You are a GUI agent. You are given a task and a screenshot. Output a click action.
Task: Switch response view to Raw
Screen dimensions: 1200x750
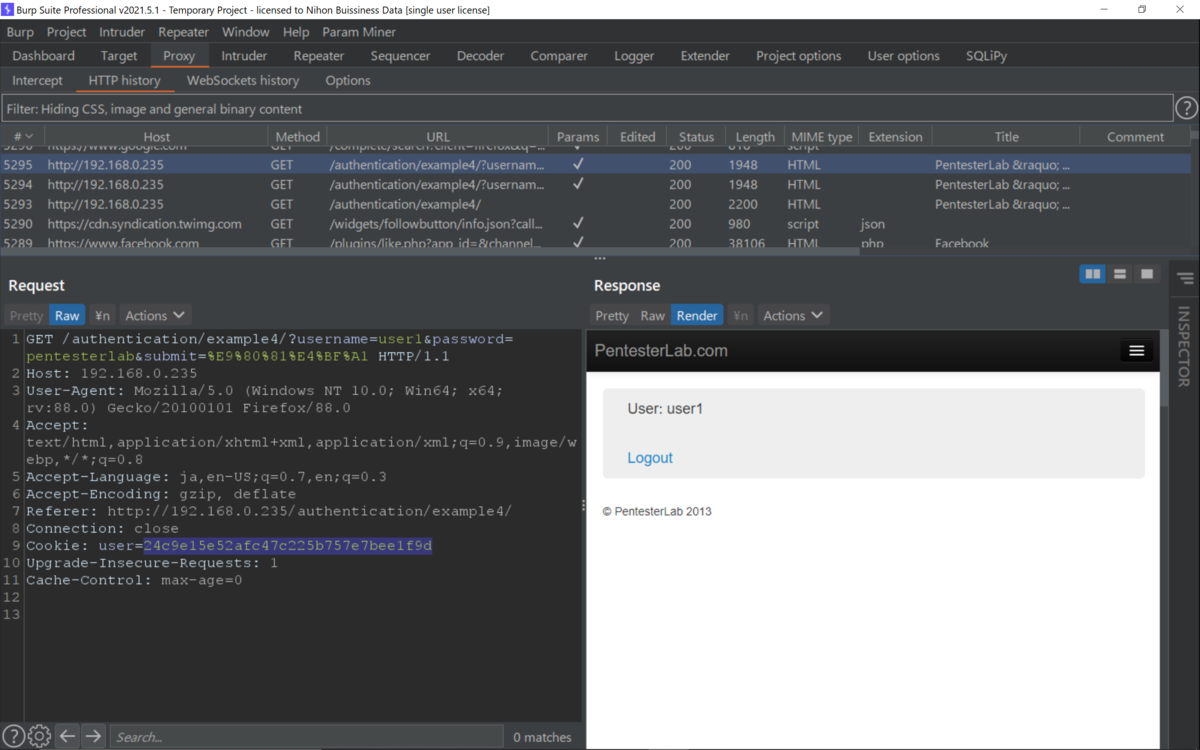(653, 315)
